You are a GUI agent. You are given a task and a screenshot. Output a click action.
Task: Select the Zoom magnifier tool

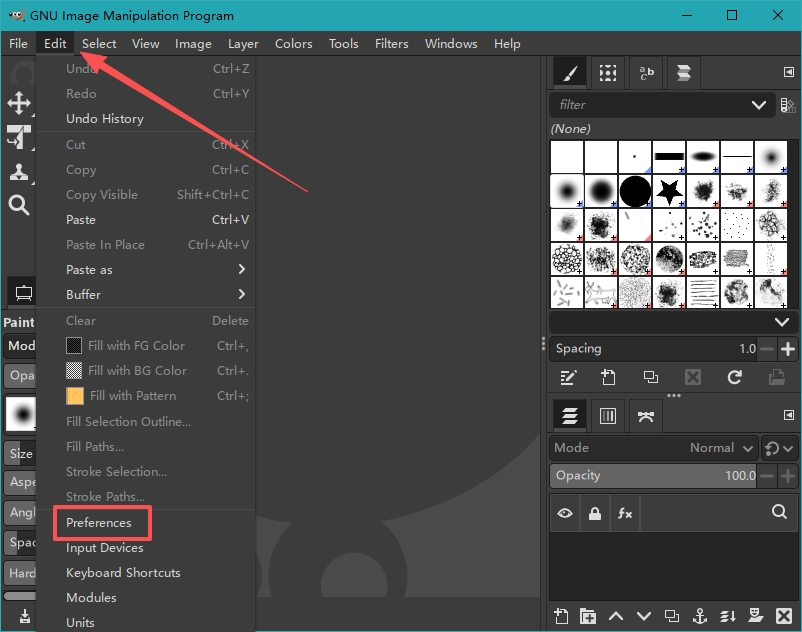[19, 205]
